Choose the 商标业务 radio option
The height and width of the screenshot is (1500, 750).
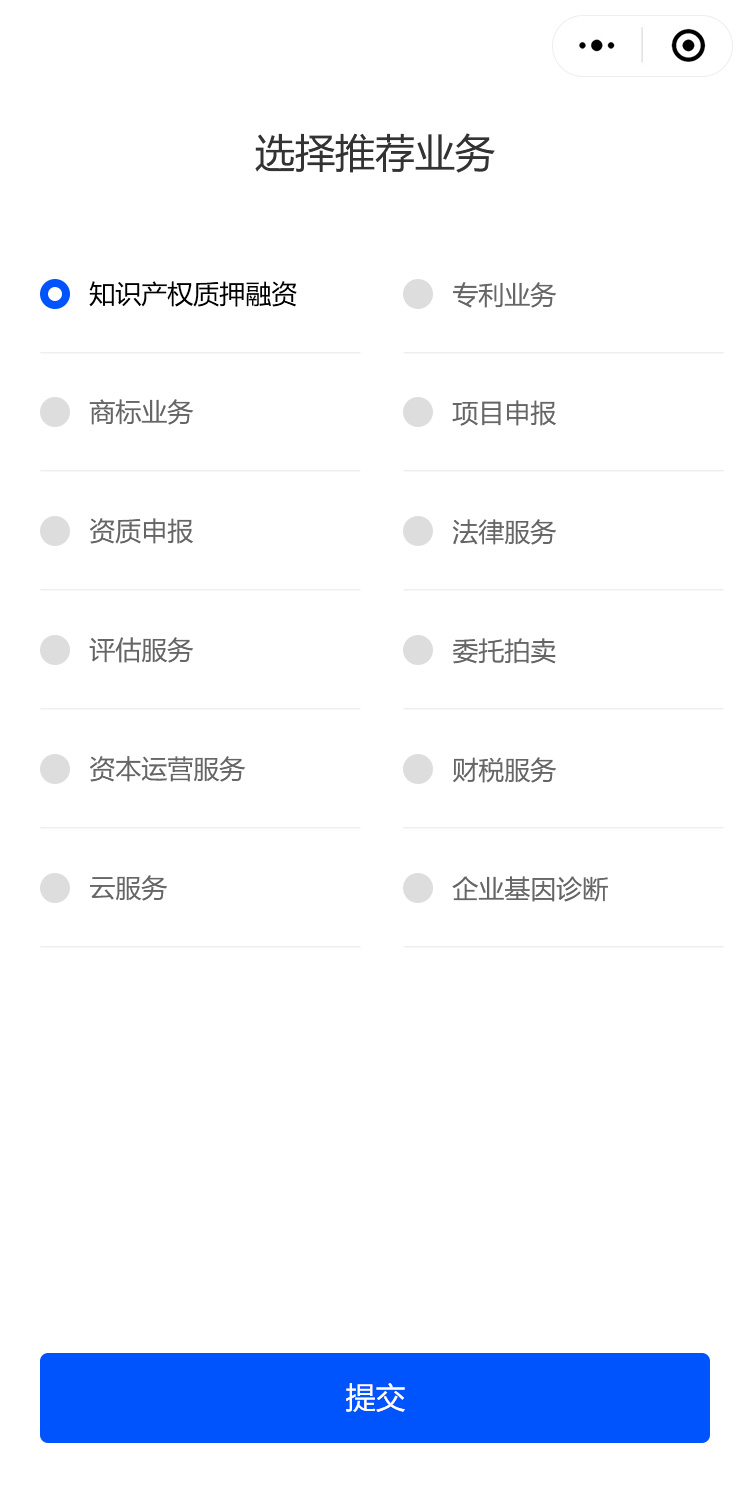point(55,412)
